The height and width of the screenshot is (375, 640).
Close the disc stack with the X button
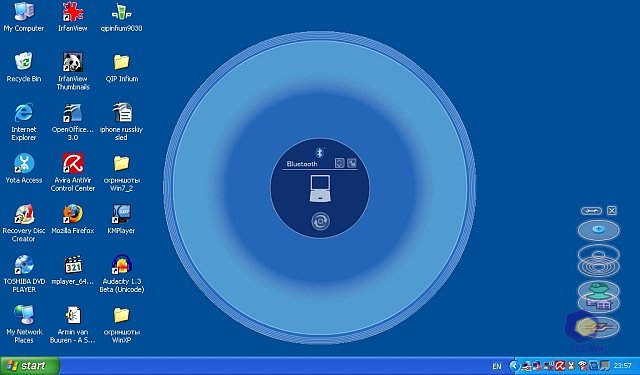coord(611,211)
